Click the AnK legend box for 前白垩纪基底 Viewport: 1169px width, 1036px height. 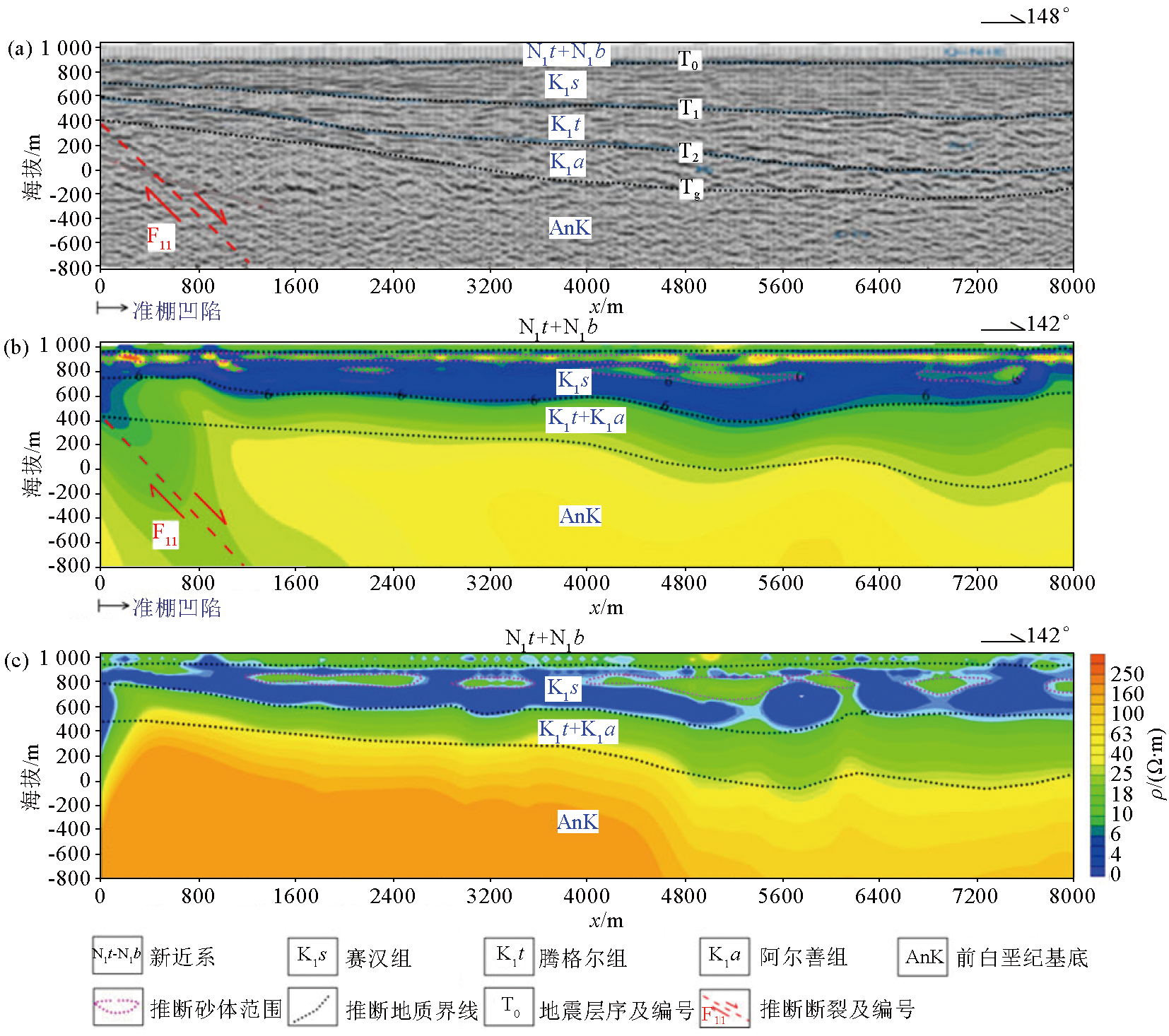click(922, 957)
